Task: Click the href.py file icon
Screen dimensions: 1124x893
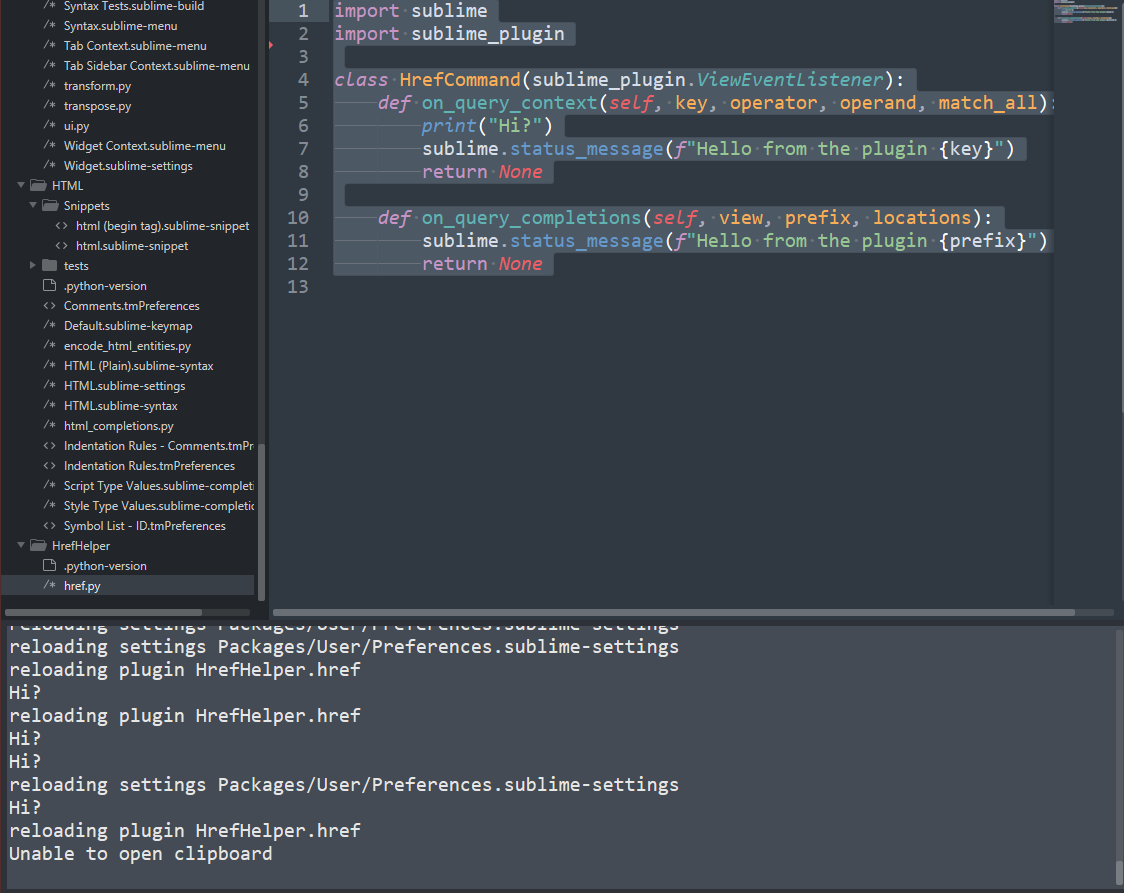Action: tap(49, 585)
